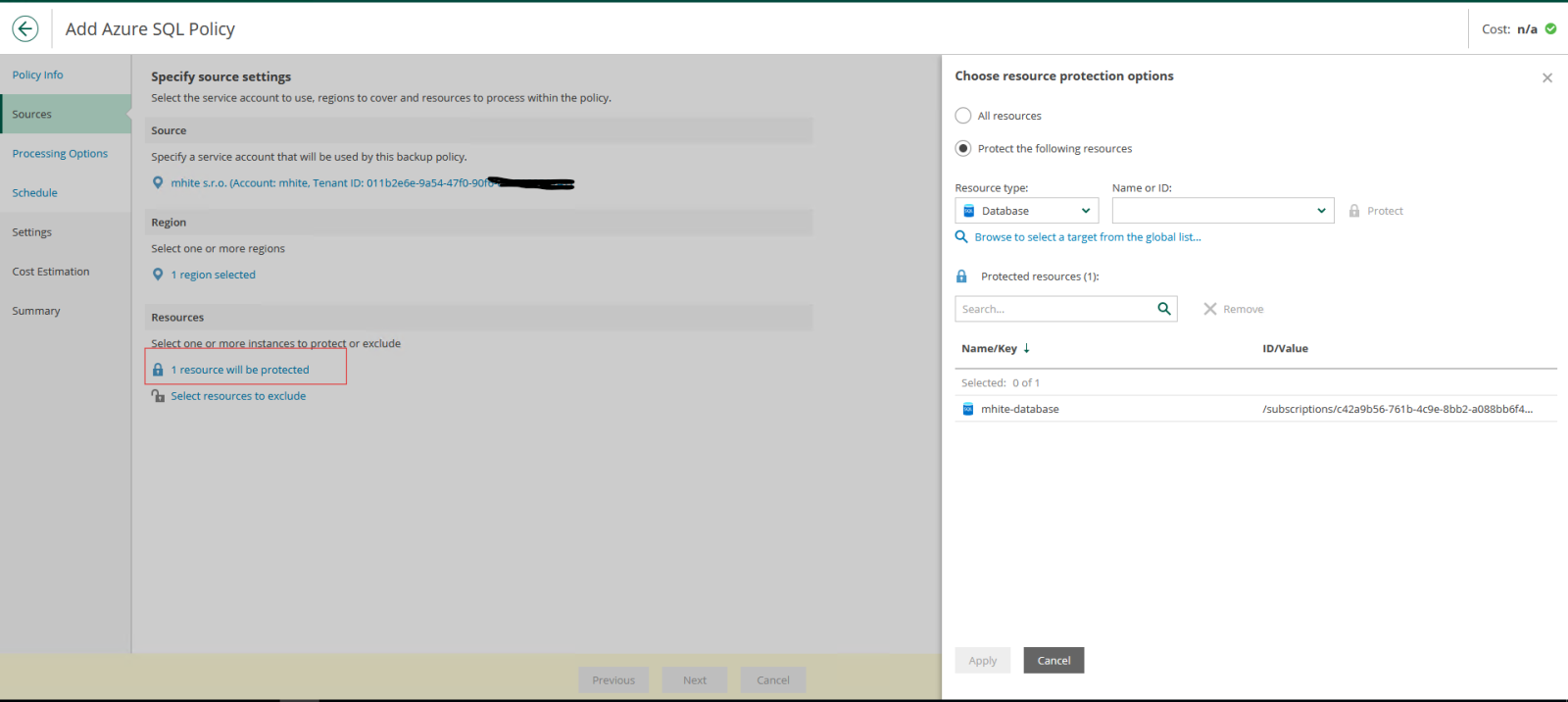Viewport: 1568px width, 702px height.
Task: Click the Remove button
Action: [1233, 309]
